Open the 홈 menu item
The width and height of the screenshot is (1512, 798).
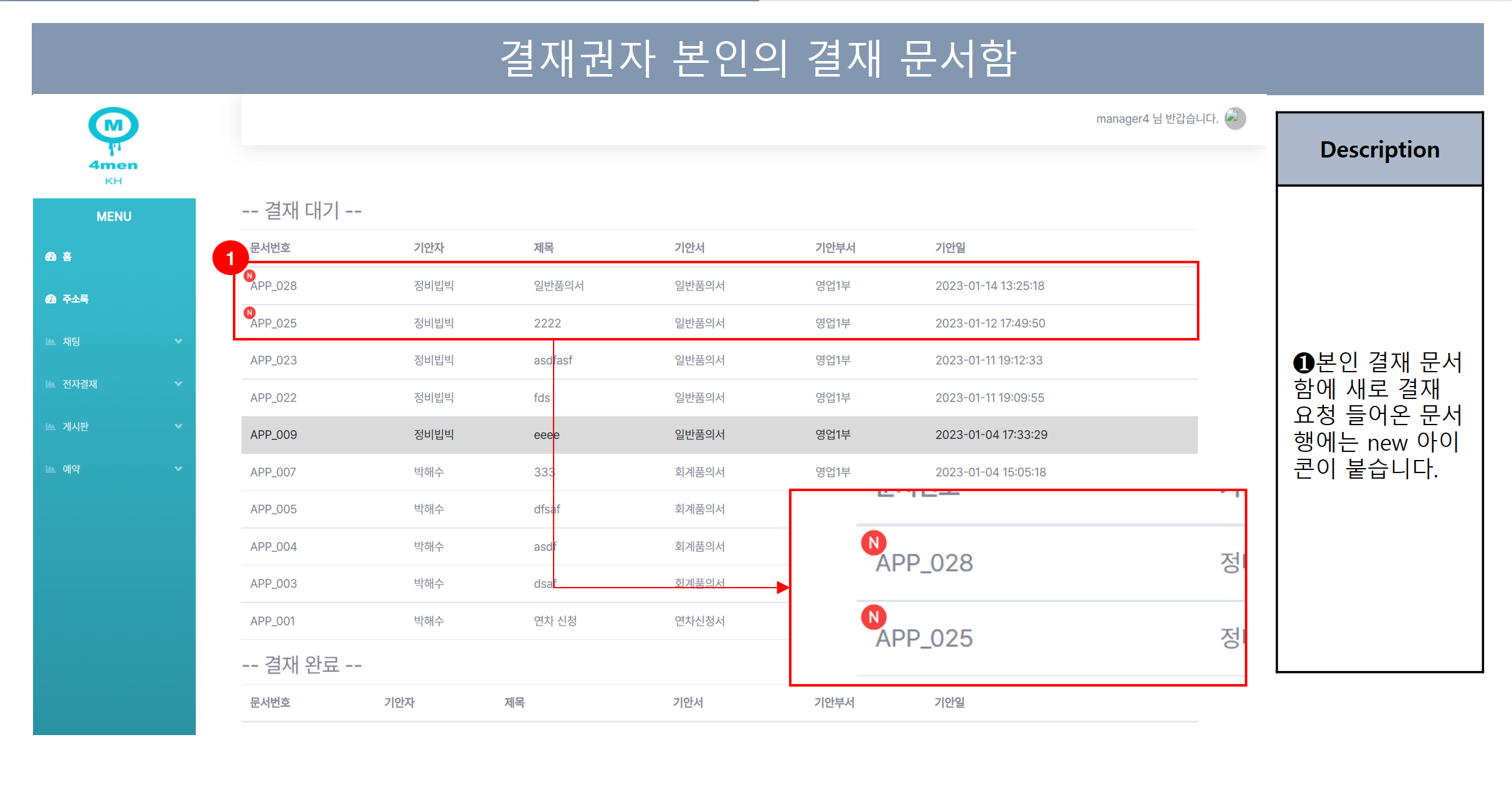tap(67, 256)
